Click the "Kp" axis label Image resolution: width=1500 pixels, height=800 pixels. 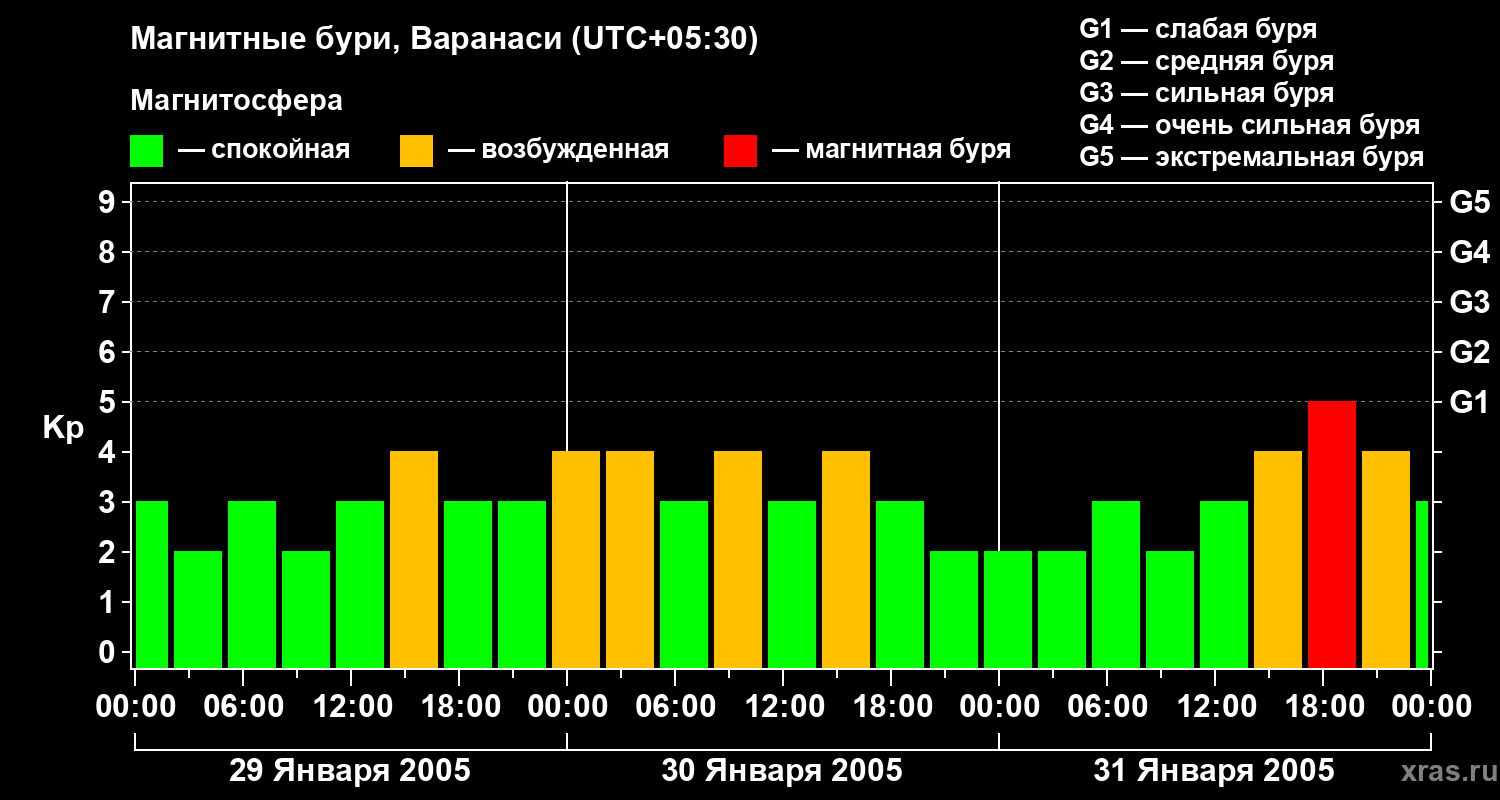click(63, 427)
